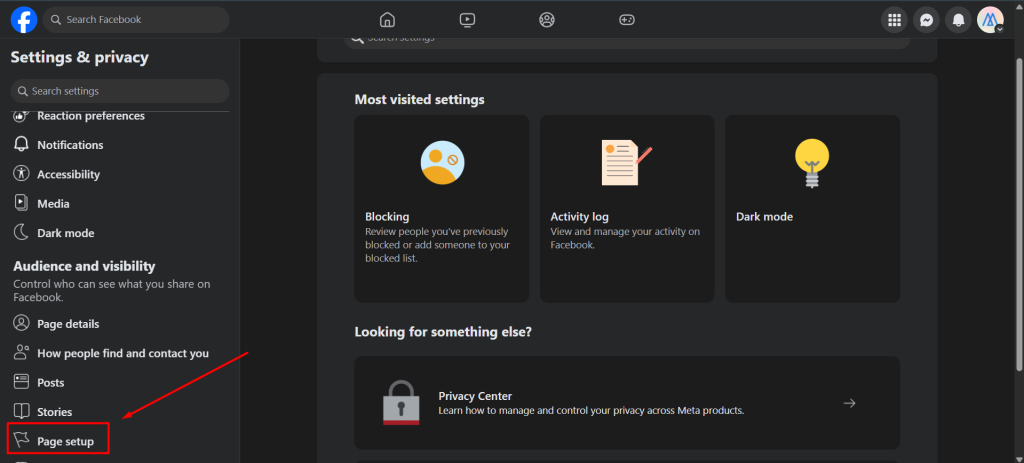Click the people icon beside How people find
Viewport: 1024px width, 463px height.
coord(22,353)
